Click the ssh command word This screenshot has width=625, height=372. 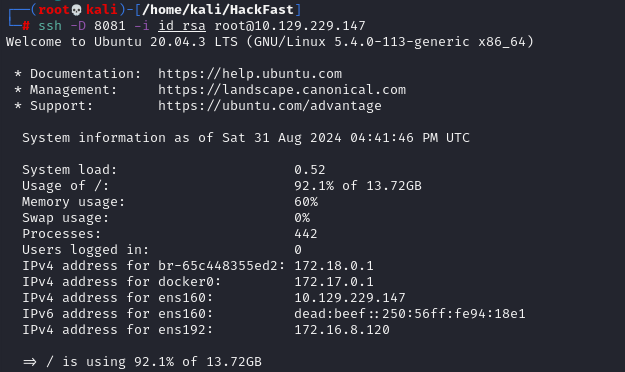(50, 26)
